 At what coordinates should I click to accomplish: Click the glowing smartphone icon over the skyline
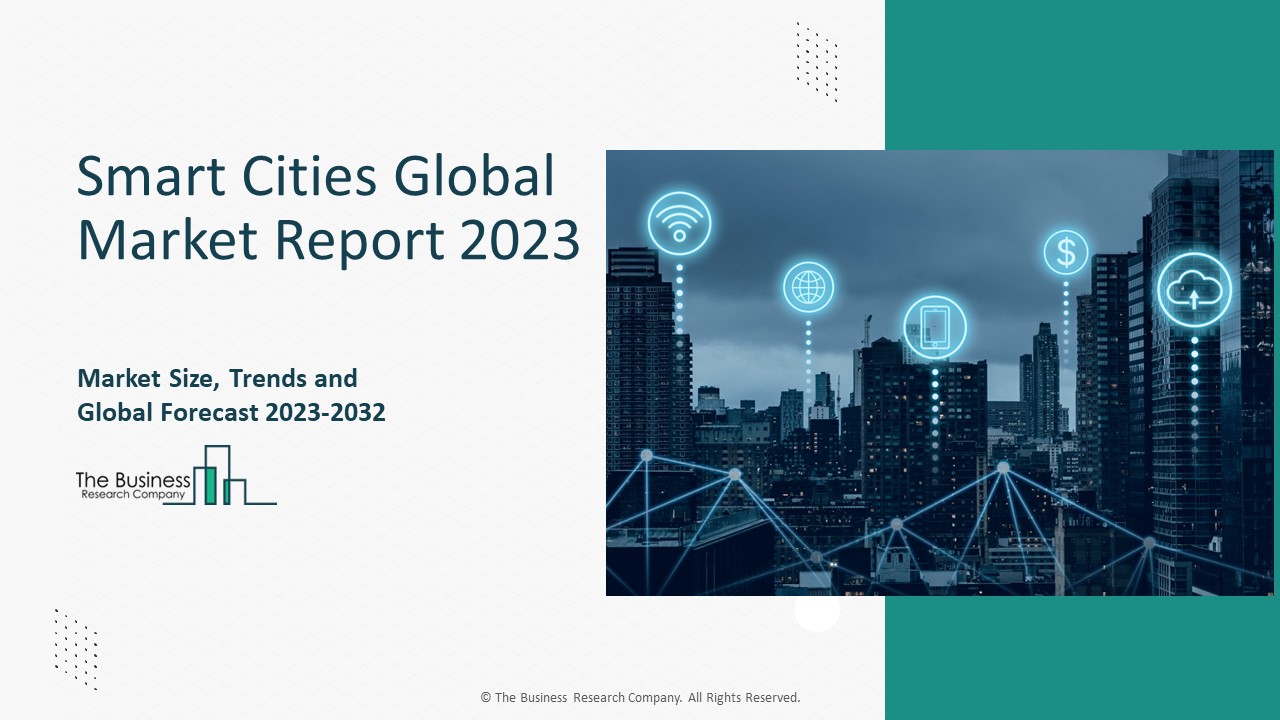pyautogui.click(x=935, y=327)
